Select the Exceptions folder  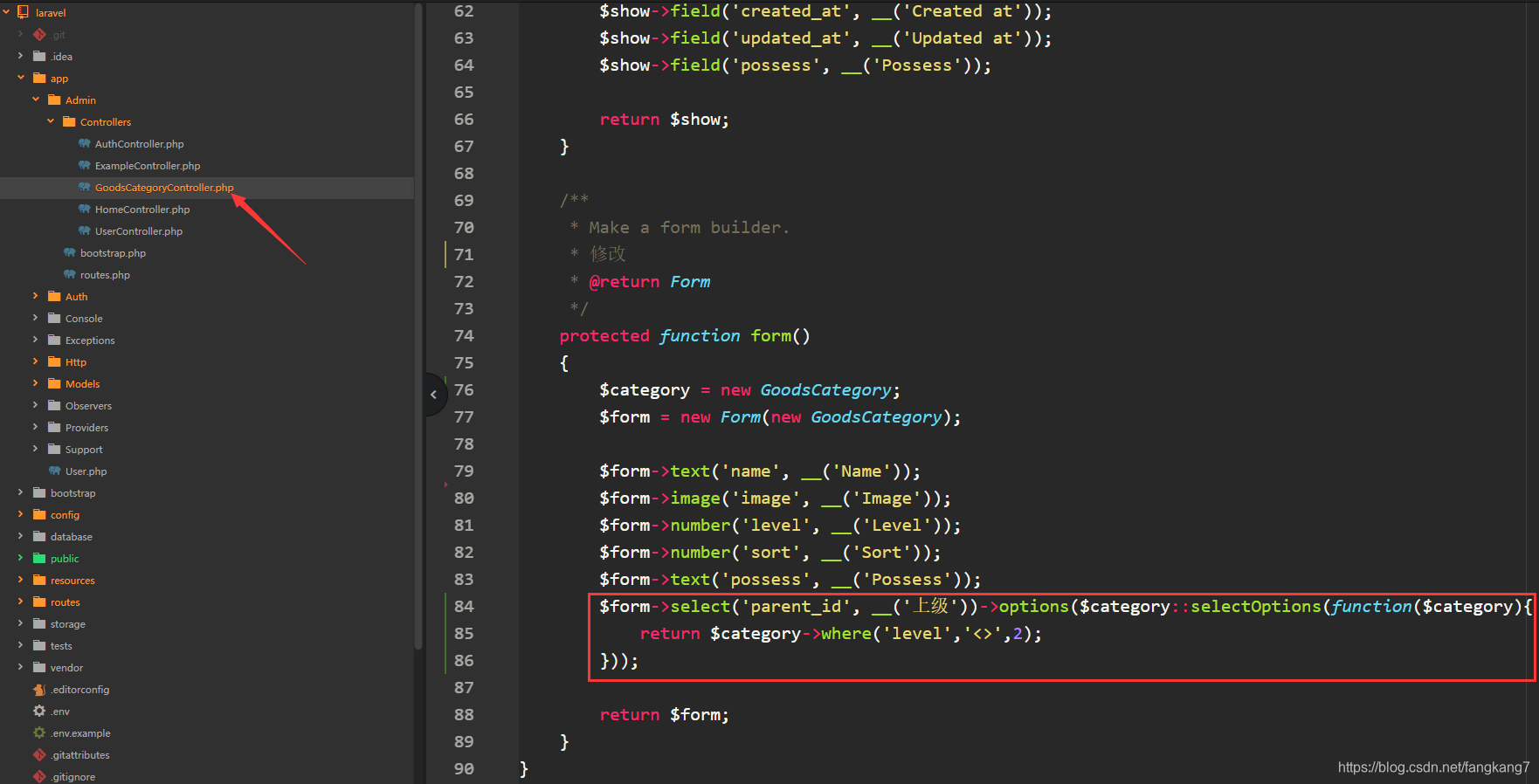click(x=90, y=340)
